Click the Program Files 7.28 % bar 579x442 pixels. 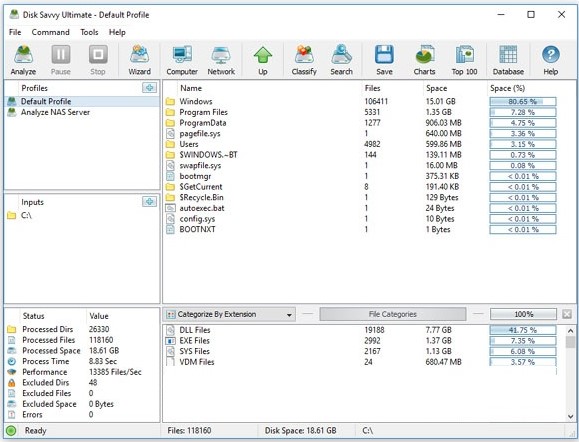[x=523, y=112]
